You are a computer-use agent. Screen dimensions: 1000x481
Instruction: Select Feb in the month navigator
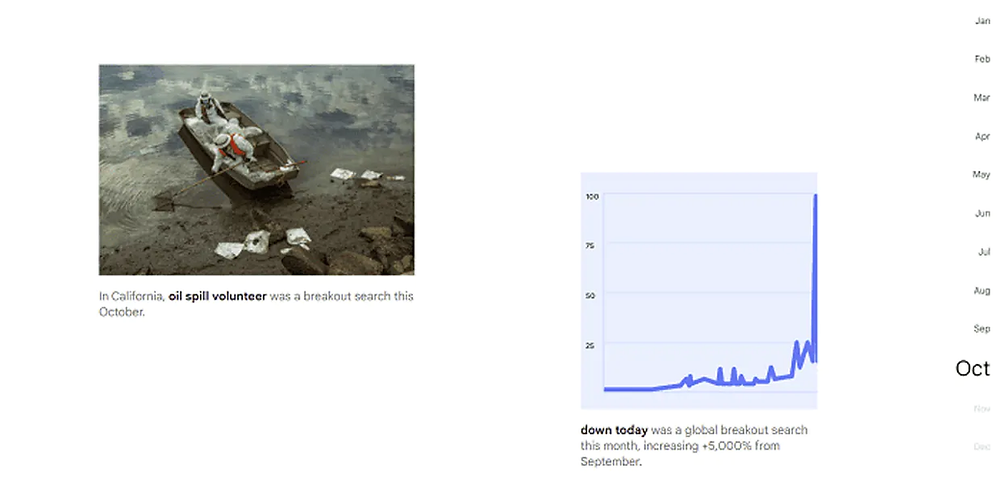tap(982, 59)
